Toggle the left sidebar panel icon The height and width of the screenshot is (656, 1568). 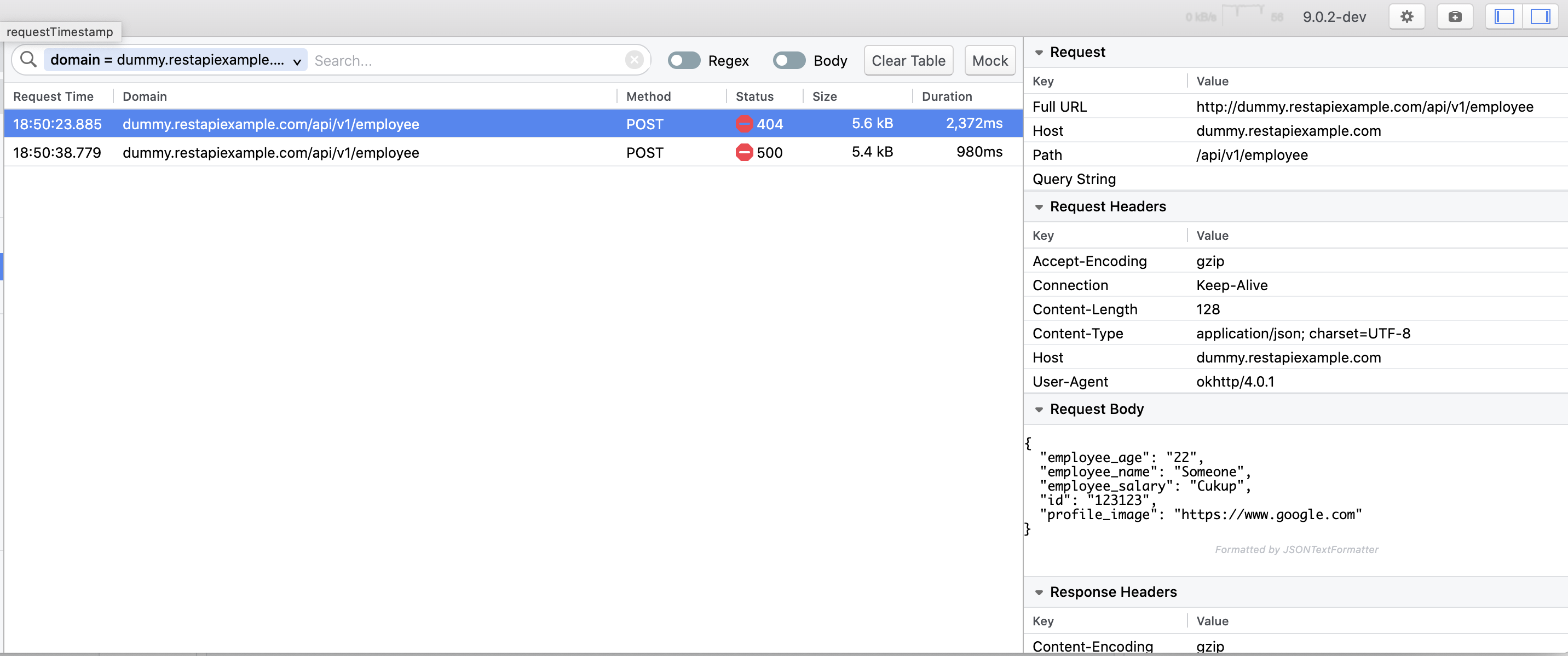1503,17
